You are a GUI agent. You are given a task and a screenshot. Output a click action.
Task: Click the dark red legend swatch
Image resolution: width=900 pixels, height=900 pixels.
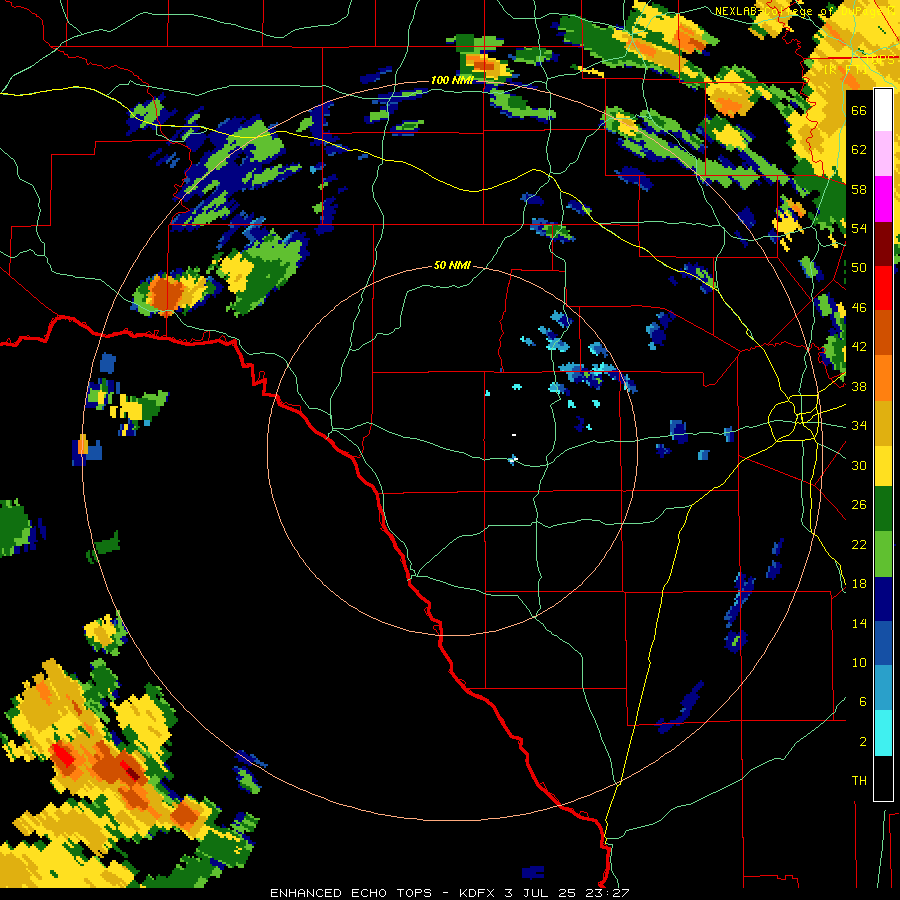(883, 243)
